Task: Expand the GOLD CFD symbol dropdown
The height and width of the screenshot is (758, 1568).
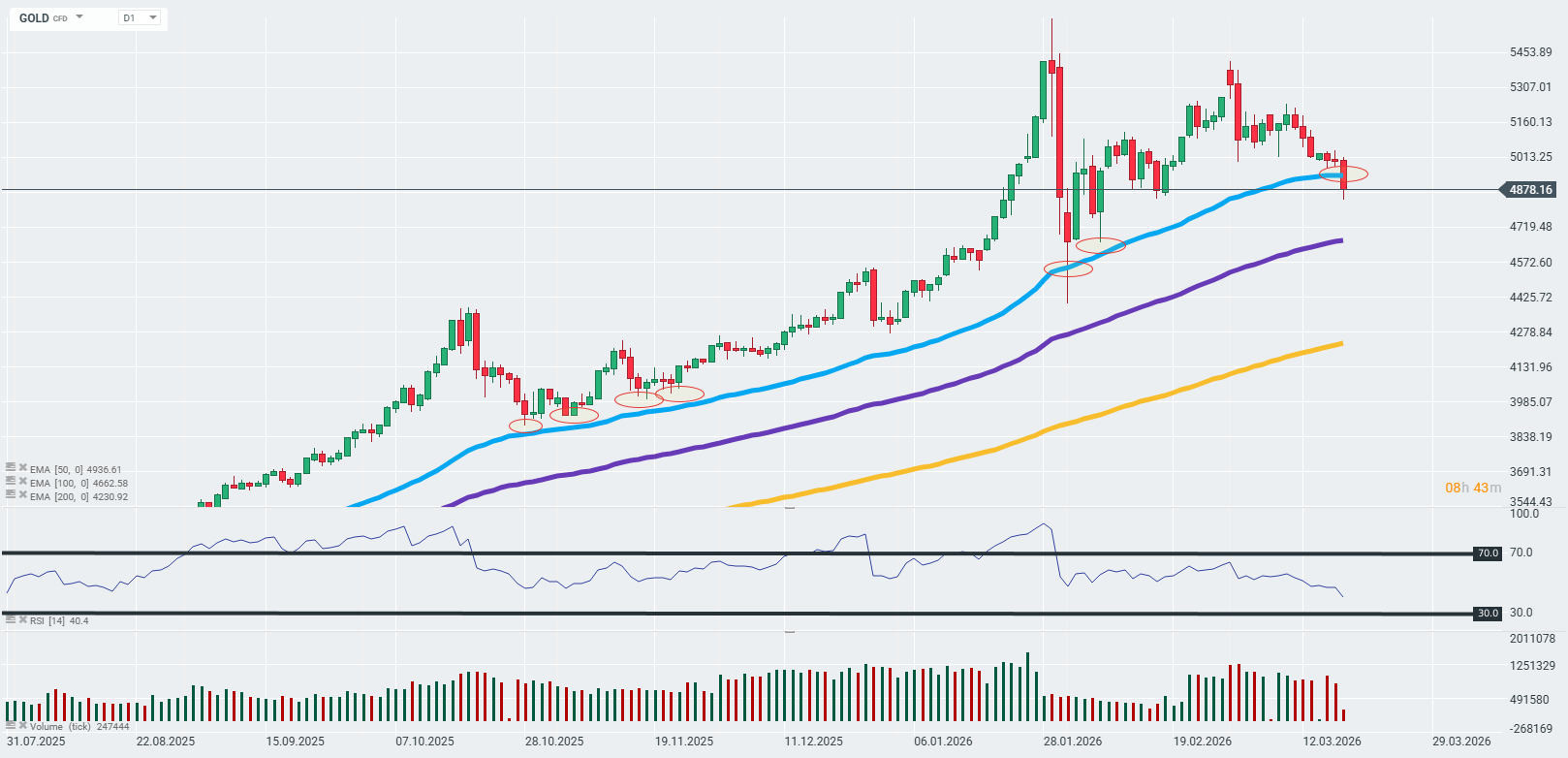Action: pos(79,17)
